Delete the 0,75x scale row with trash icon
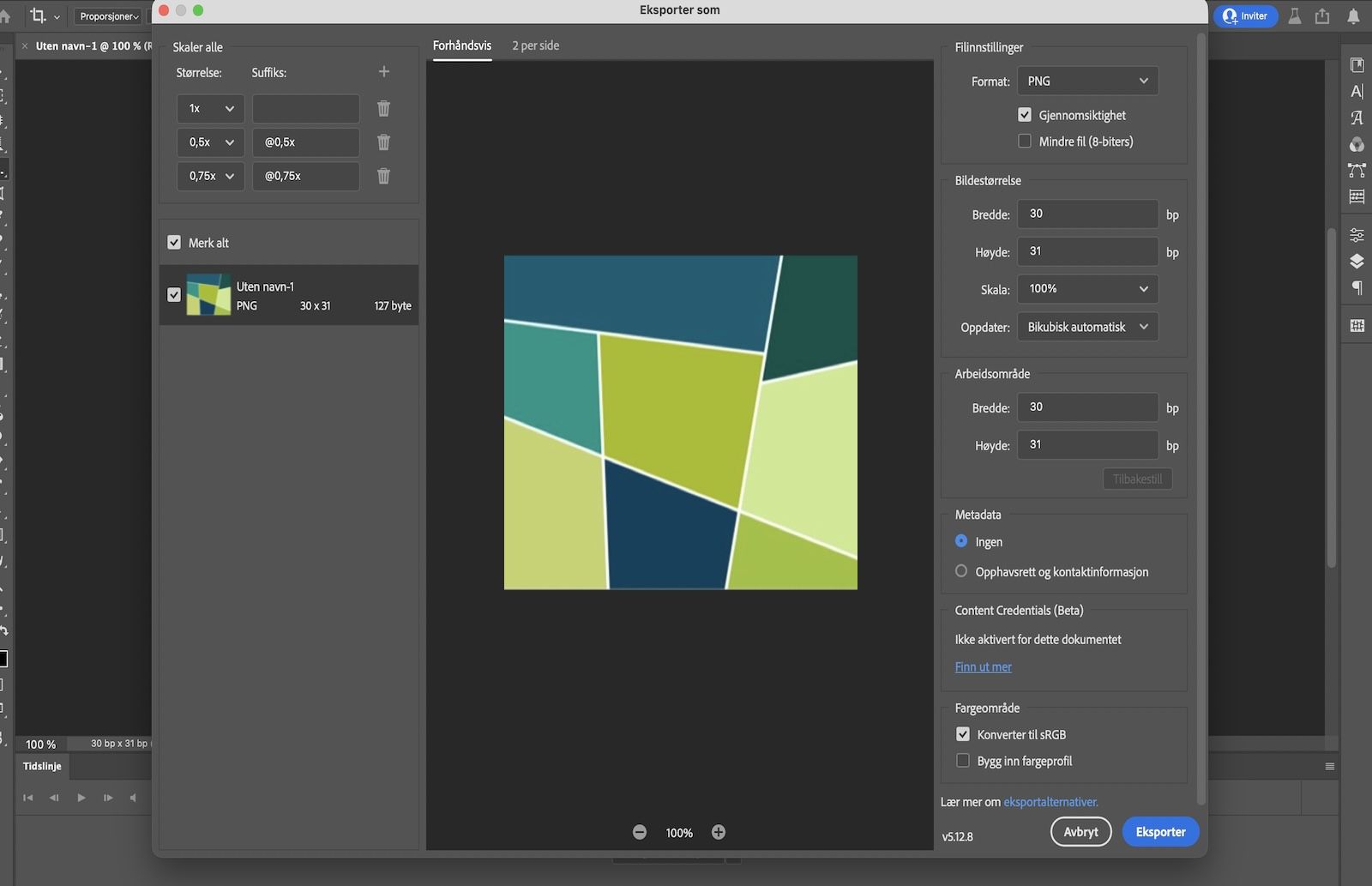 click(383, 176)
